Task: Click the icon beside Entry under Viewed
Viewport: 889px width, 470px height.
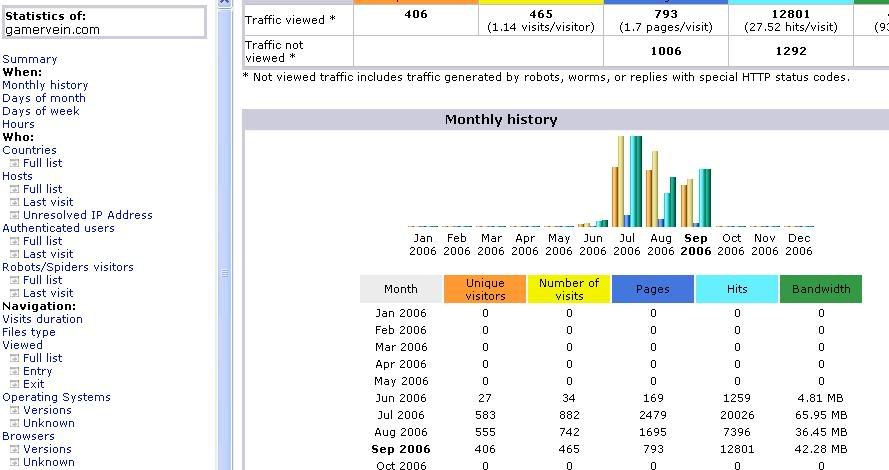Action: [15, 371]
